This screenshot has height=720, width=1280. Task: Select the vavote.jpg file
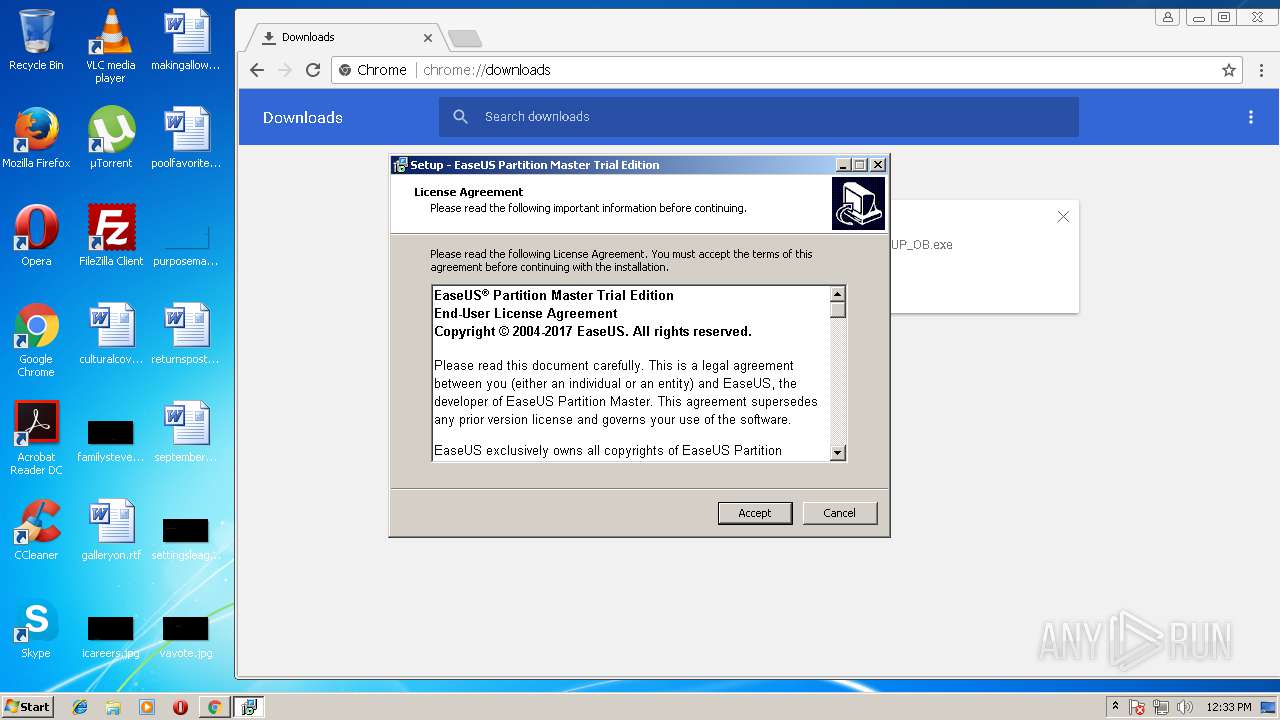186,636
